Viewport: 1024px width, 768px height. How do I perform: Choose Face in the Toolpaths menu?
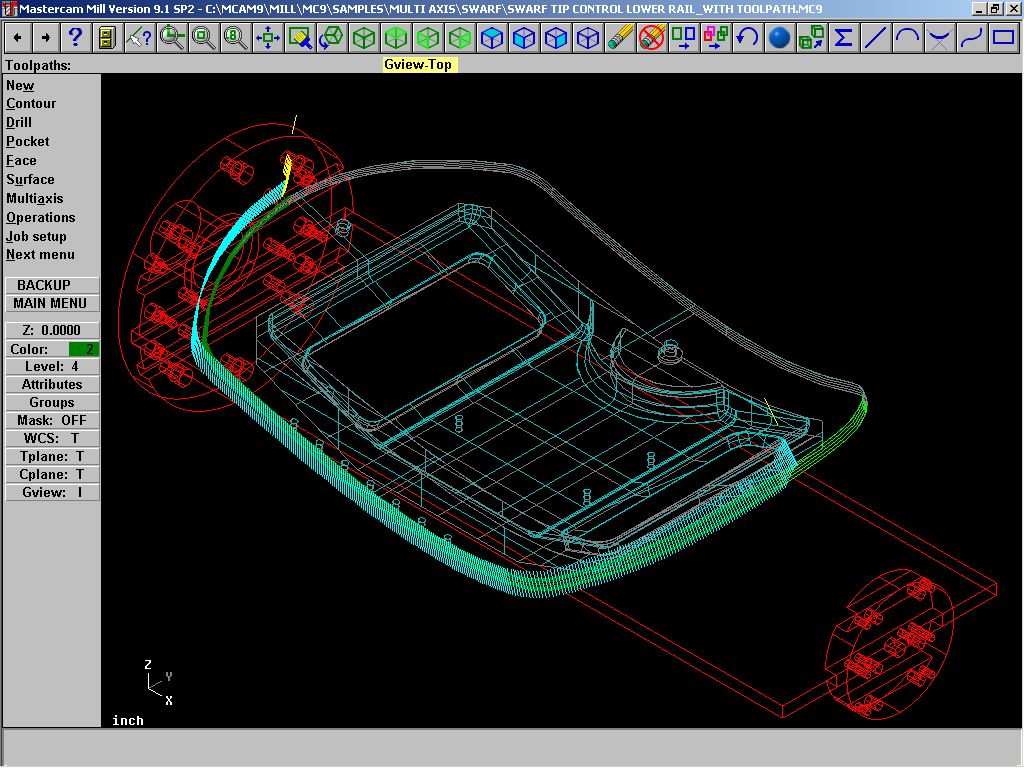[x=22, y=161]
